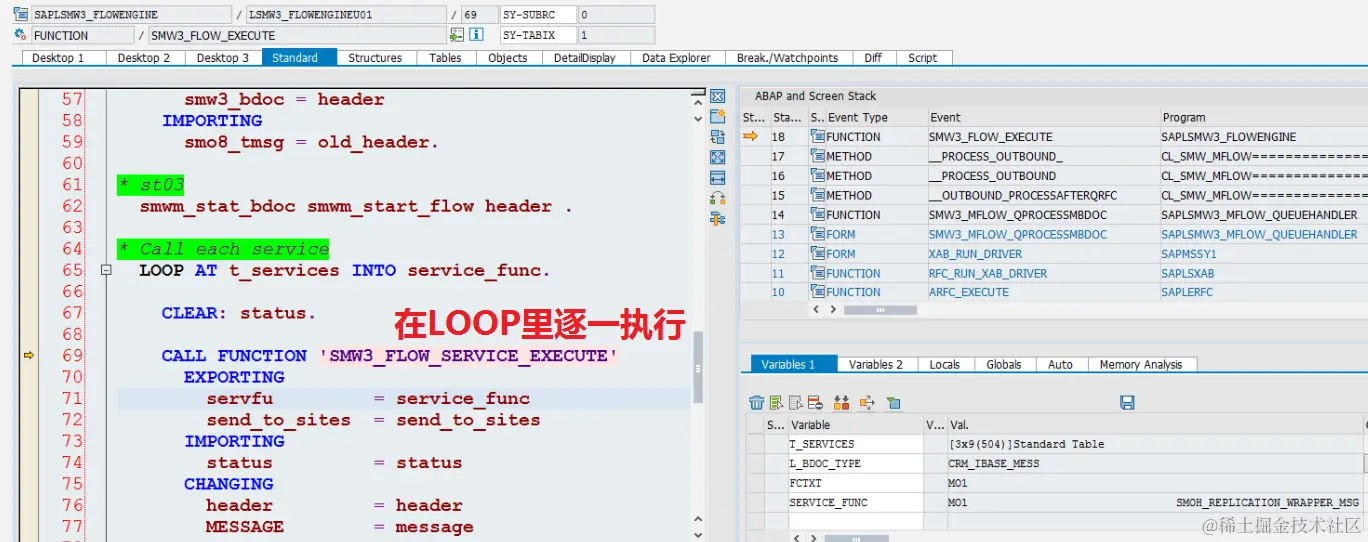This screenshot has height=542, width=1368.
Task: Click the empty variable name cell in Variables
Action: point(855,521)
